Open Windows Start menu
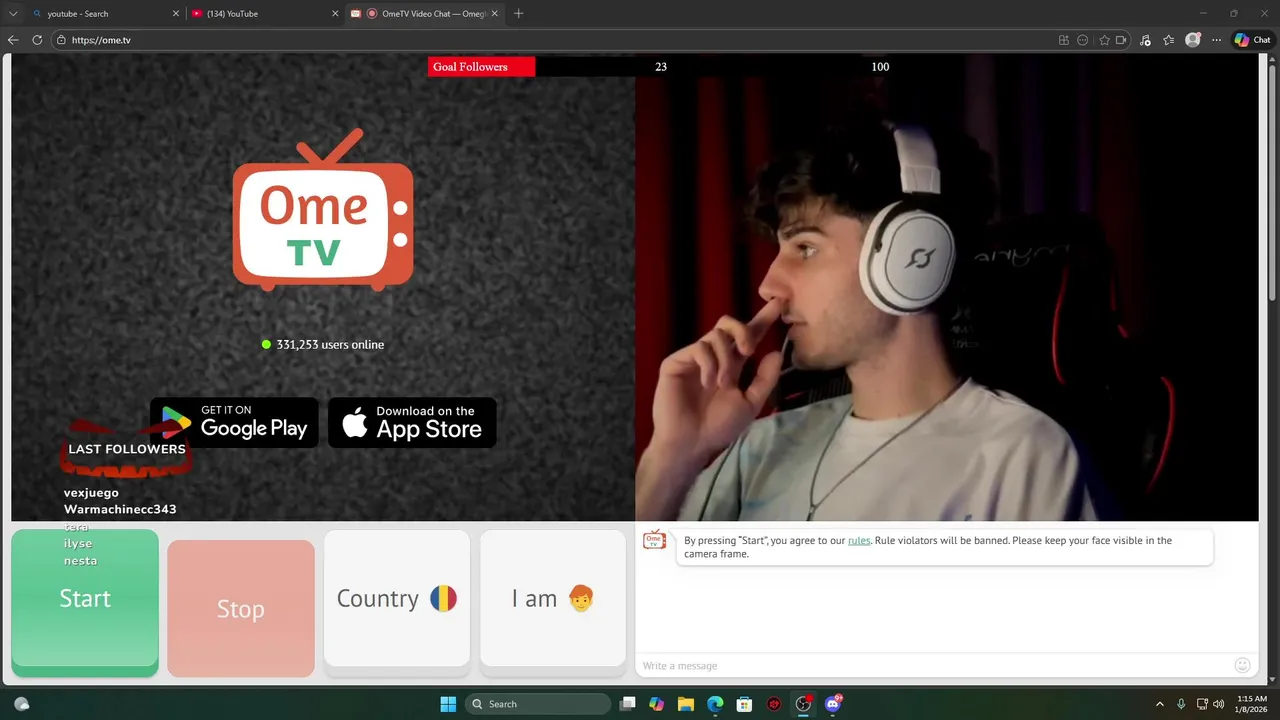The width and height of the screenshot is (1280, 720). (x=448, y=704)
